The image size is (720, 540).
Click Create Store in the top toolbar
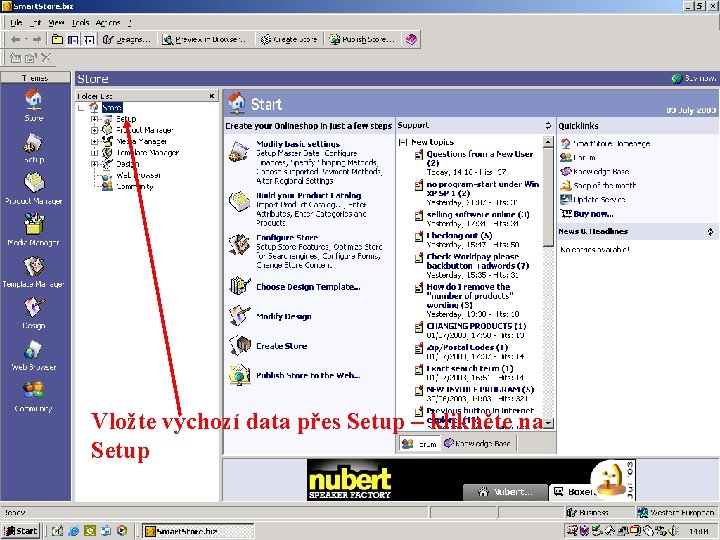(x=289, y=39)
